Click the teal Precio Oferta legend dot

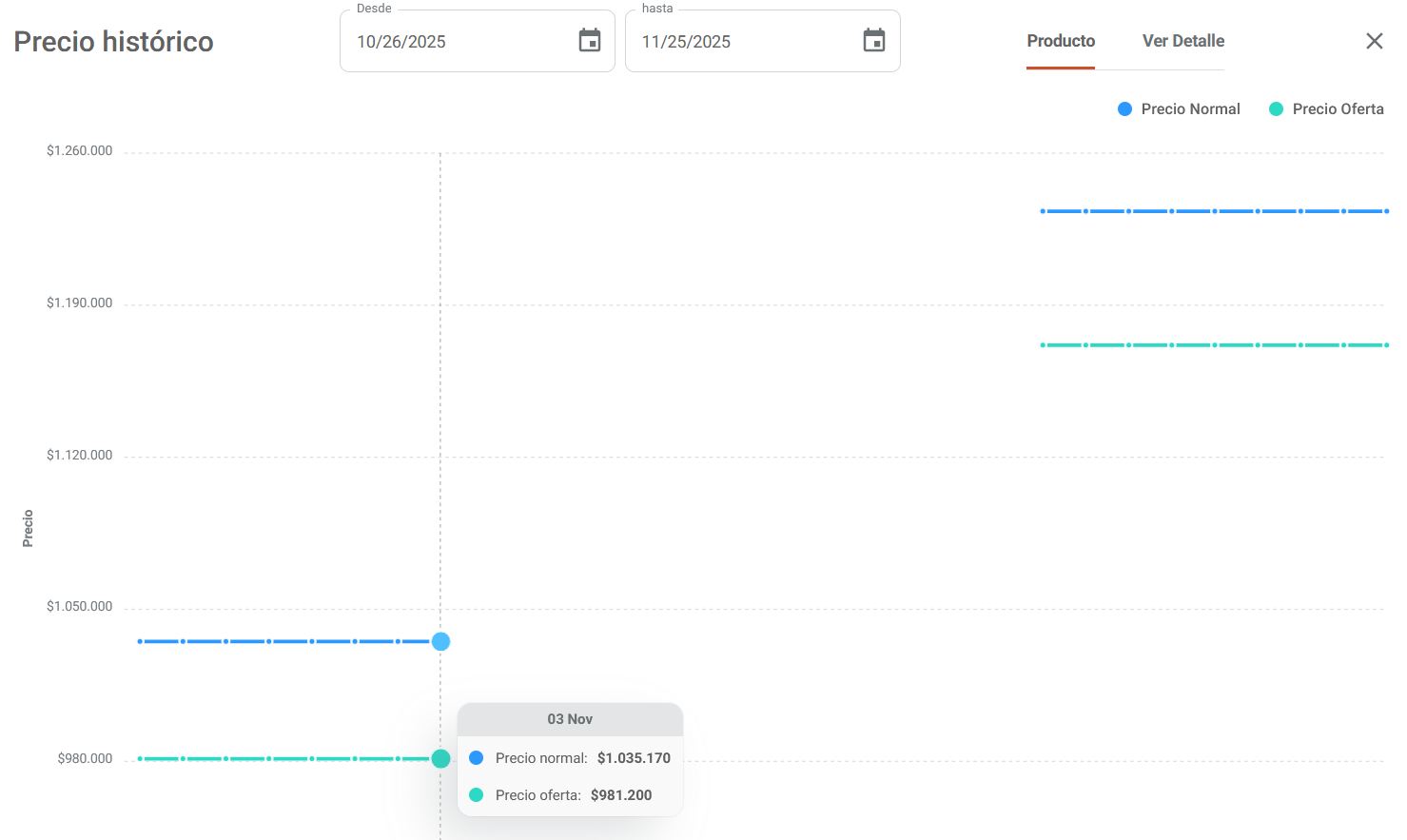[1276, 109]
